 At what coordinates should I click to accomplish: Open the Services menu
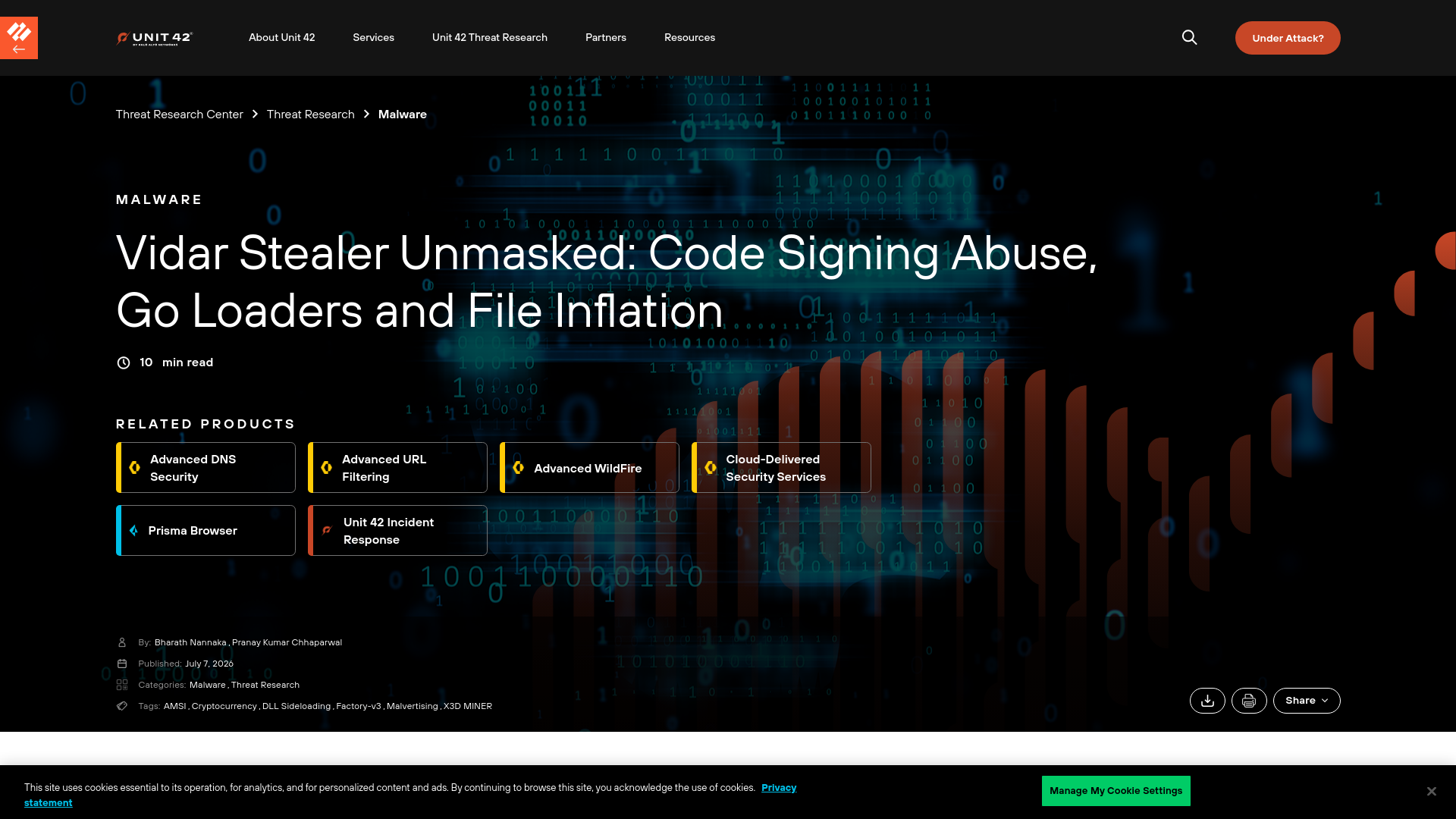(x=373, y=37)
